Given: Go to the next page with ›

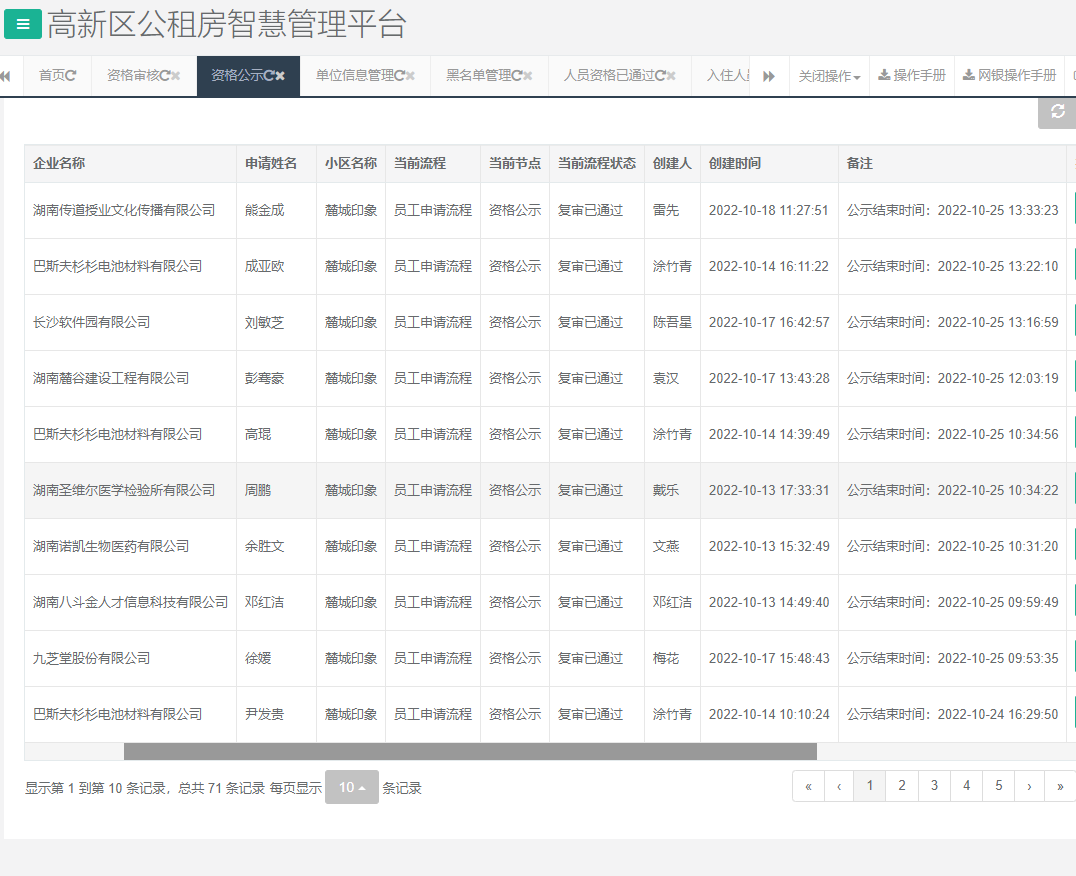Looking at the screenshot, I should [1030, 786].
